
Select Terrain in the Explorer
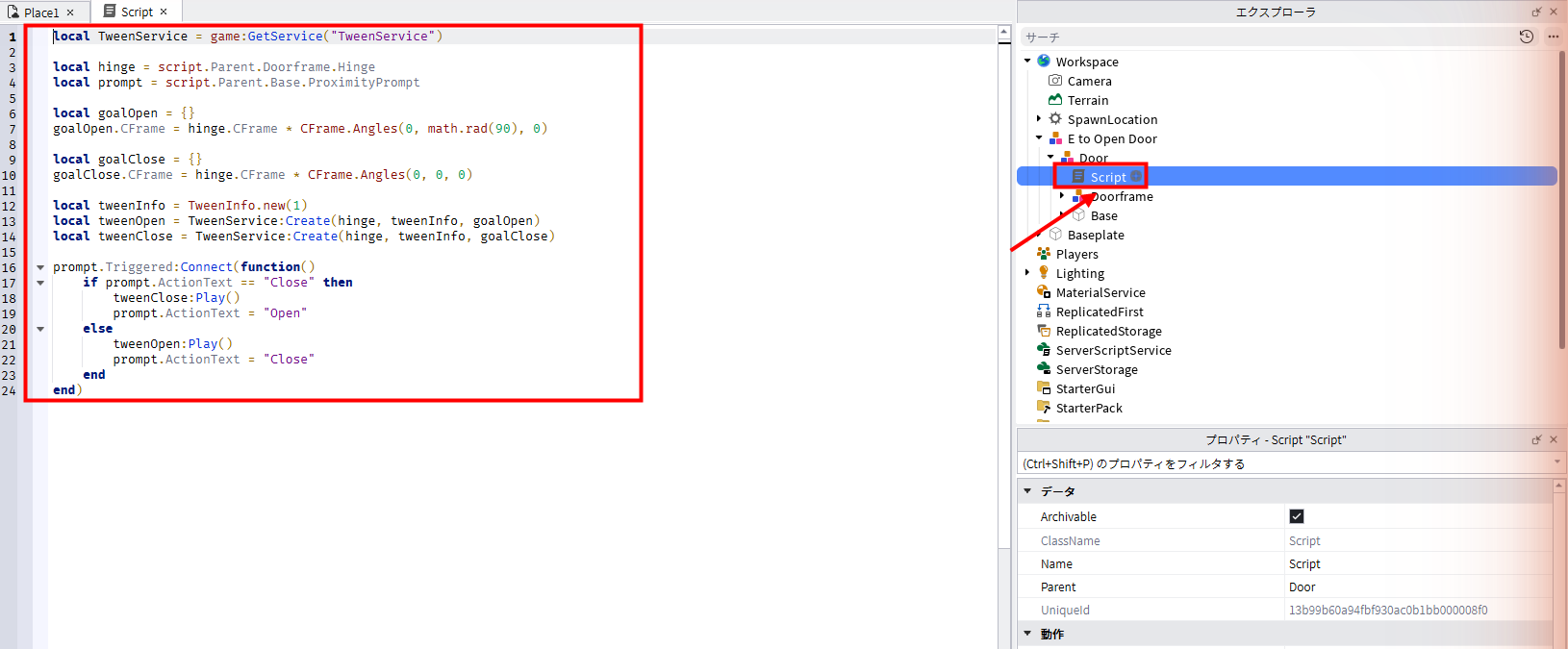[x=1088, y=100]
